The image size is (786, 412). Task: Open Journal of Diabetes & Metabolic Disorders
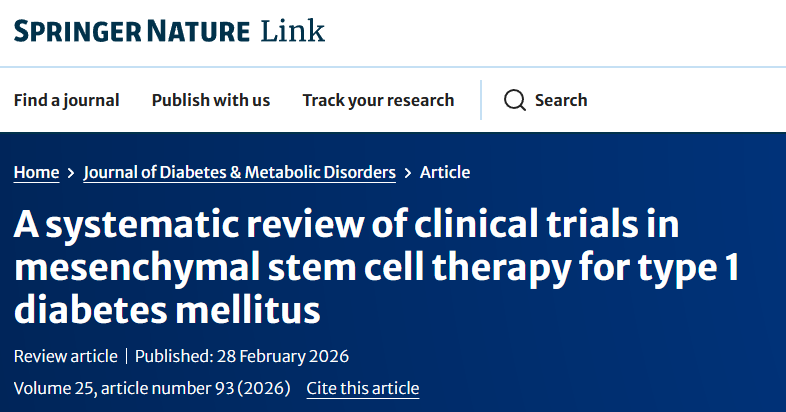(x=240, y=172)
